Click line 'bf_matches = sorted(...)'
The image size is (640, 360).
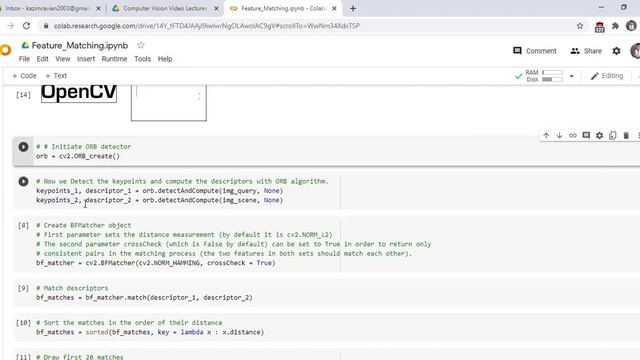point(150,333)
